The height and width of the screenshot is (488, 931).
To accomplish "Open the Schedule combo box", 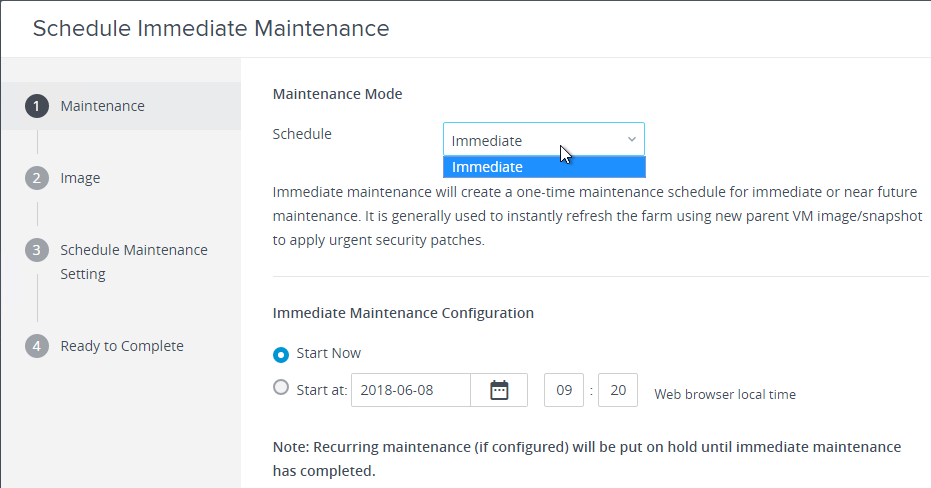I will click(x=544, y=140).
